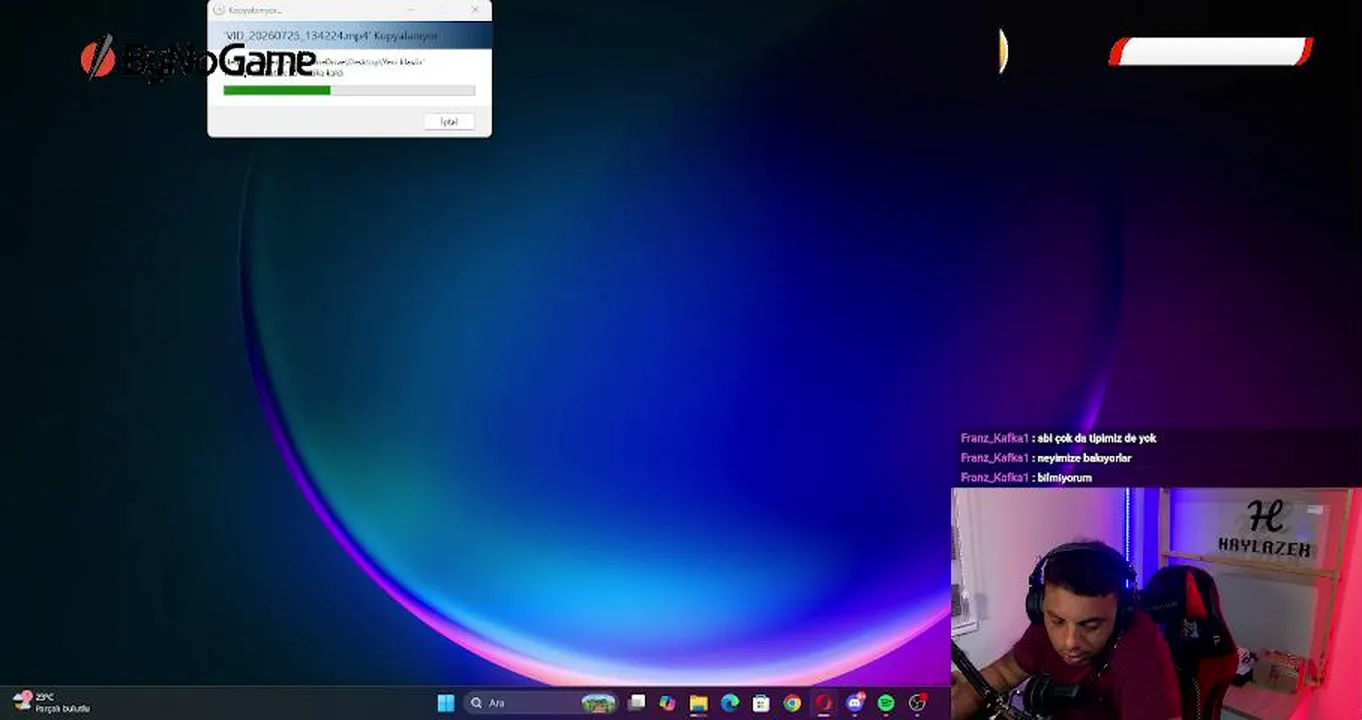
Task: Open Microsoft Store from the taskbar
Action: [761, 703]
